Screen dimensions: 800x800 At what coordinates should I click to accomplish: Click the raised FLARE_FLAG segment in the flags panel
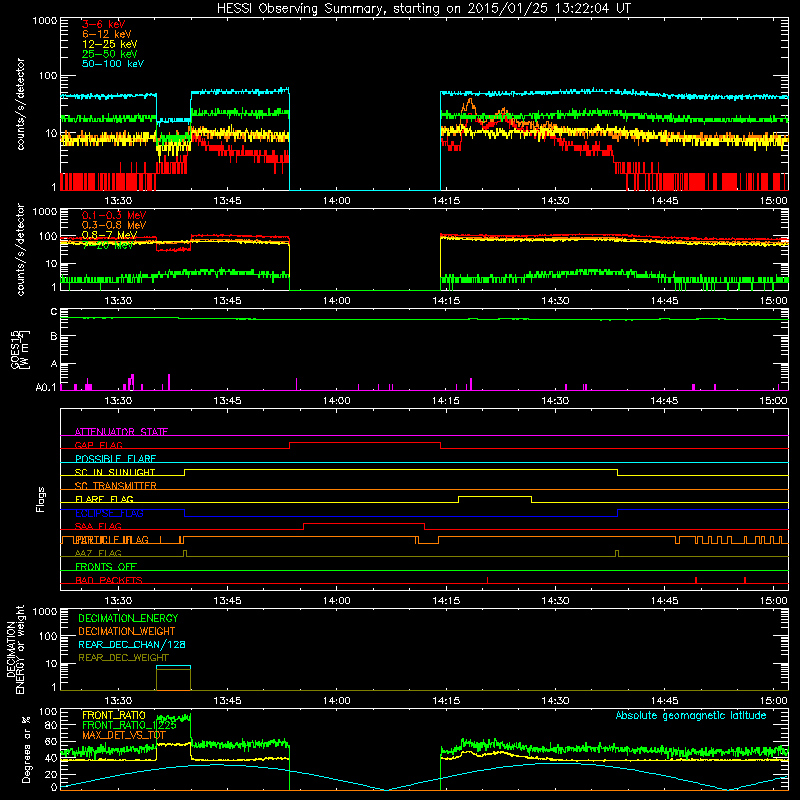point(495,496)
